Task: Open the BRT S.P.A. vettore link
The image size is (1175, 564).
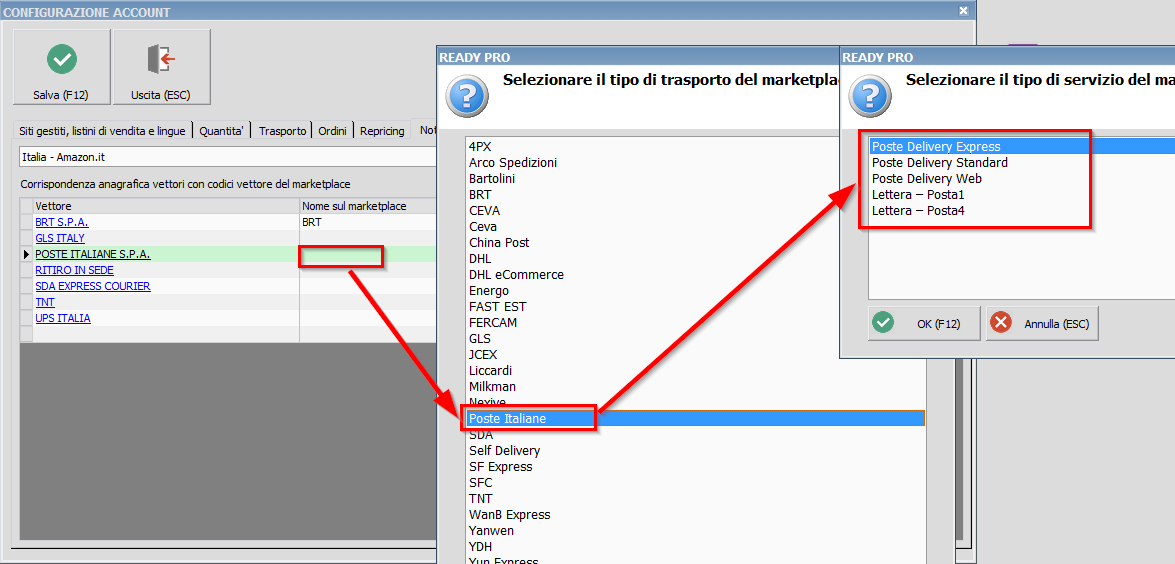Action: pos(61,222)
